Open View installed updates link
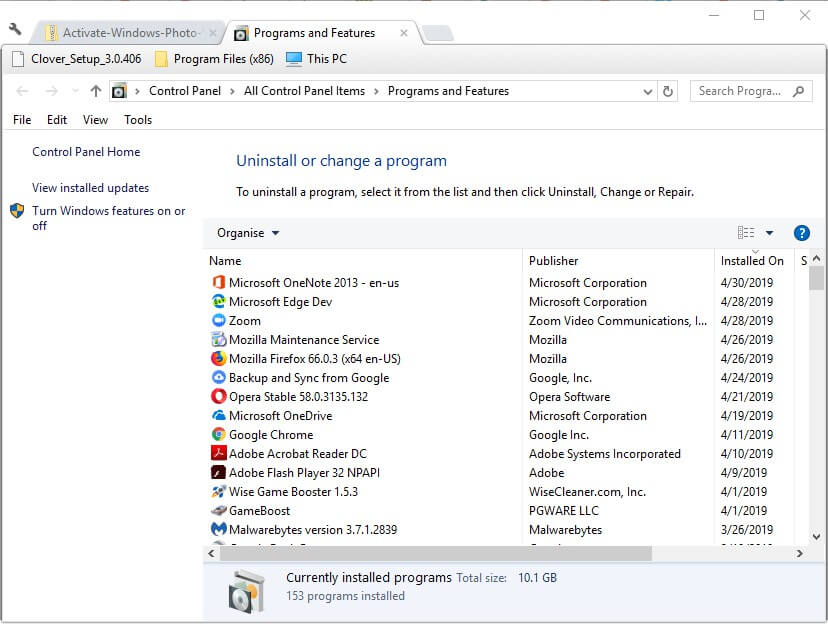 (90, 188)
